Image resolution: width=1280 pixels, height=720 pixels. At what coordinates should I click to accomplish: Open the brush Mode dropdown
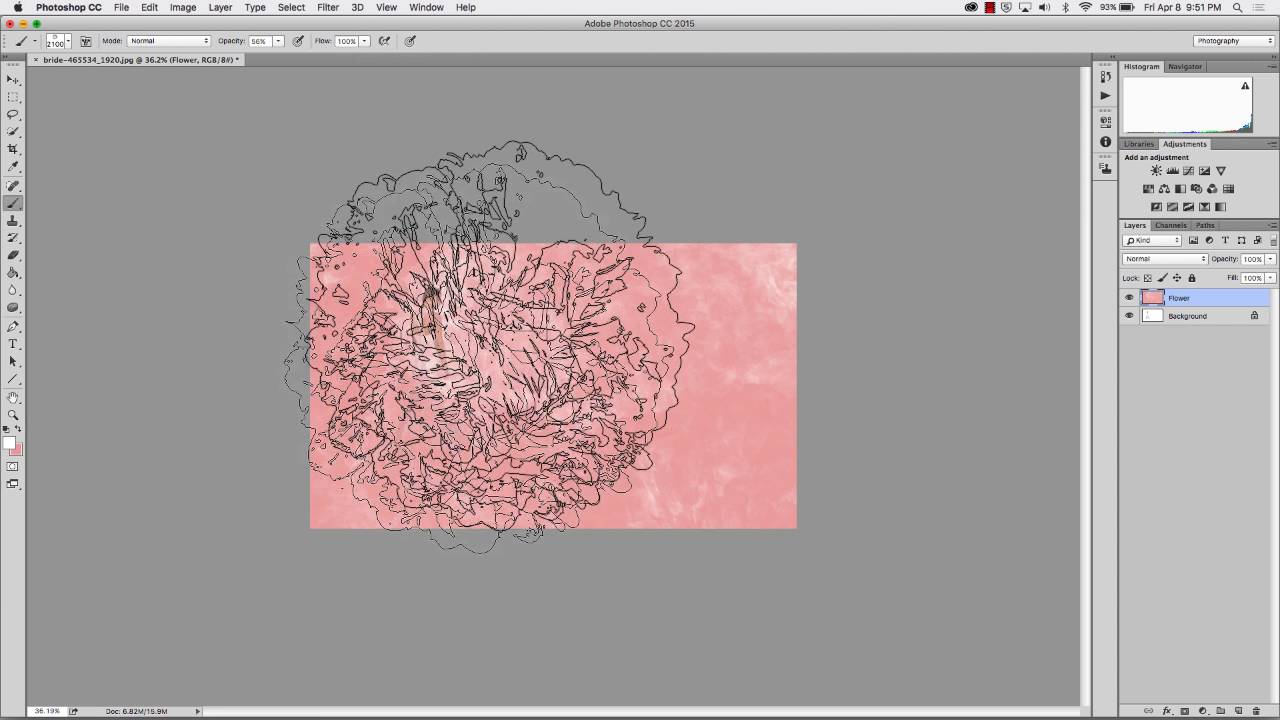tap(169, 41)
